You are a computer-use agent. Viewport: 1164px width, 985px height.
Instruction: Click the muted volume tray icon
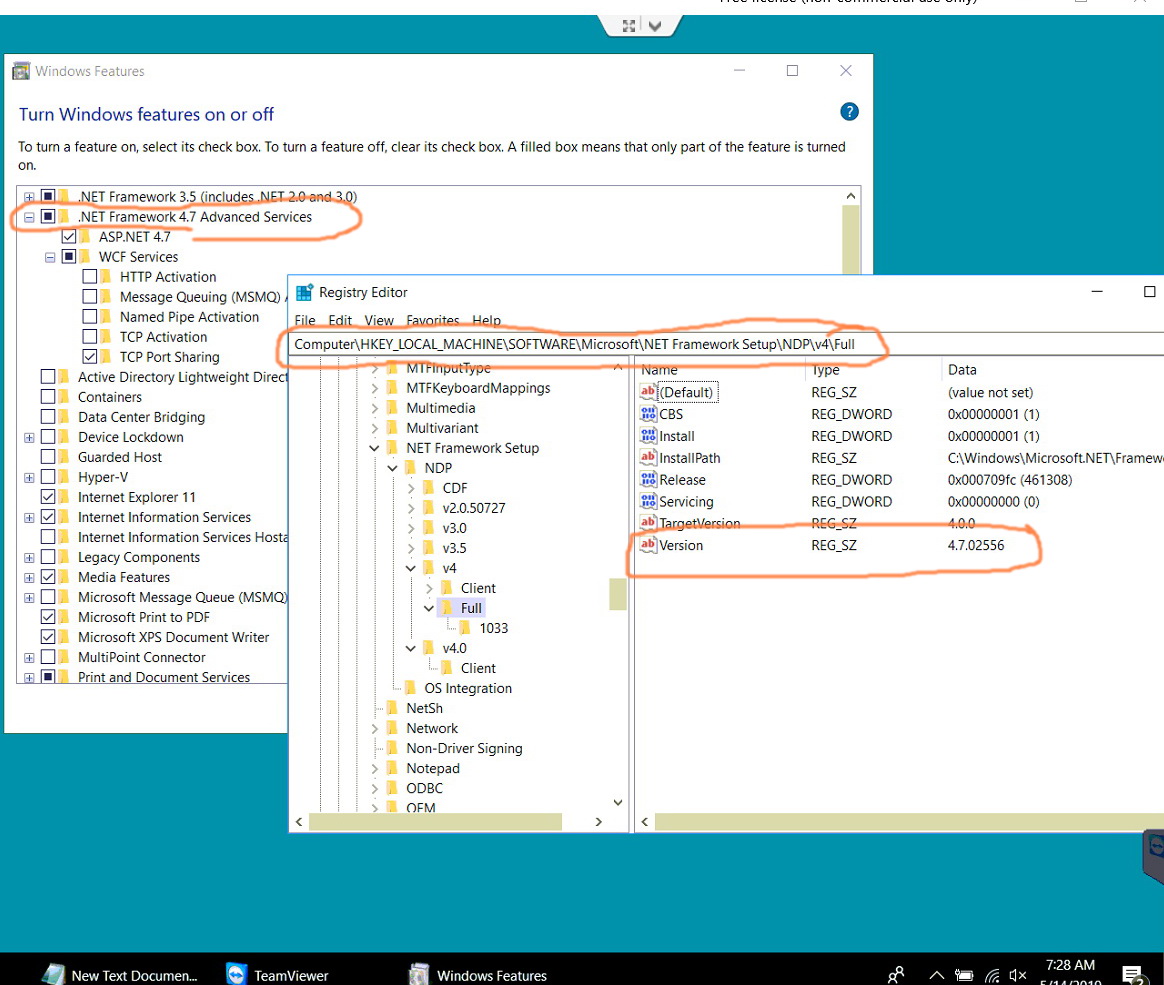pyautogui.click(x=1018, y=975)
